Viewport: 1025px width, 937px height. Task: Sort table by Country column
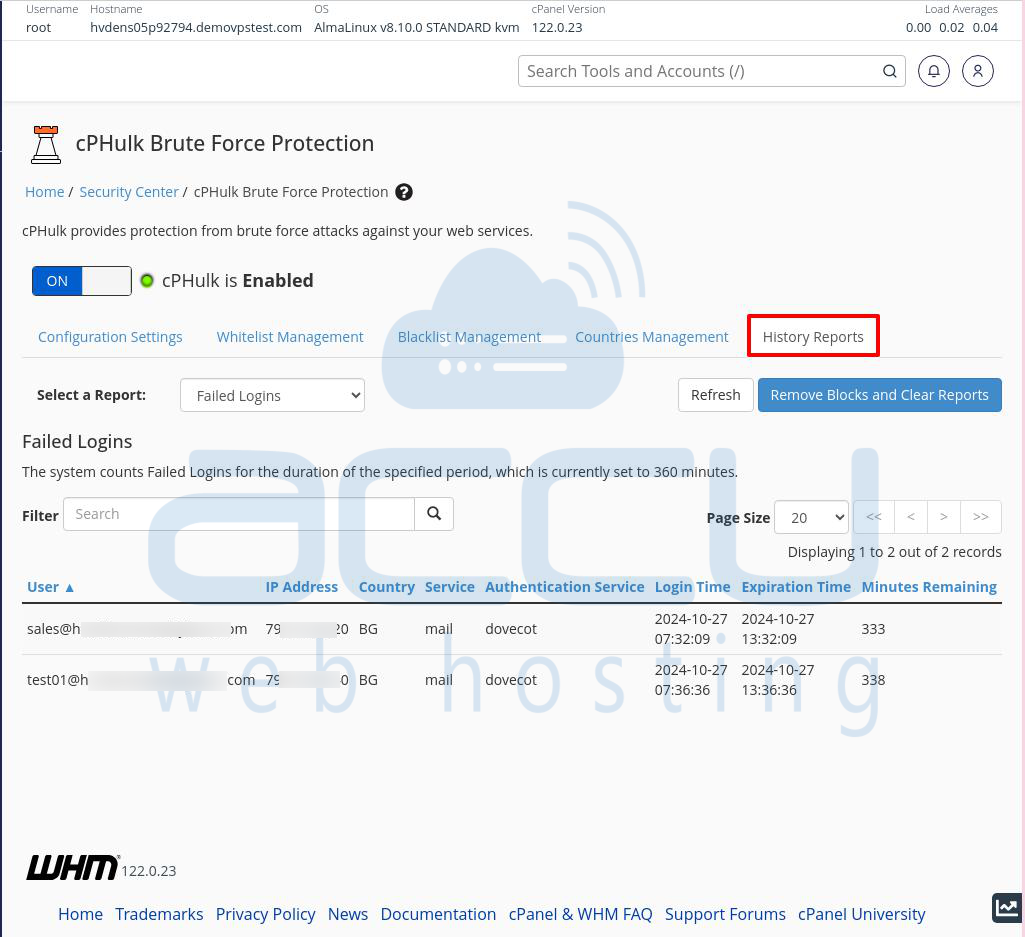pos(387,587)
